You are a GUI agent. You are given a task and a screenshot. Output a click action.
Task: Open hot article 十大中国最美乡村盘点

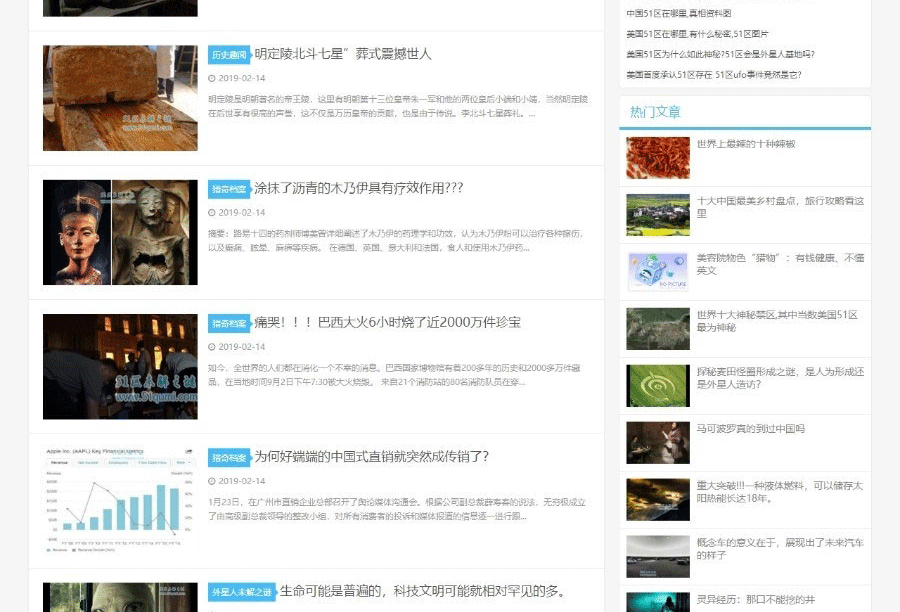click(x=780, y=207)
